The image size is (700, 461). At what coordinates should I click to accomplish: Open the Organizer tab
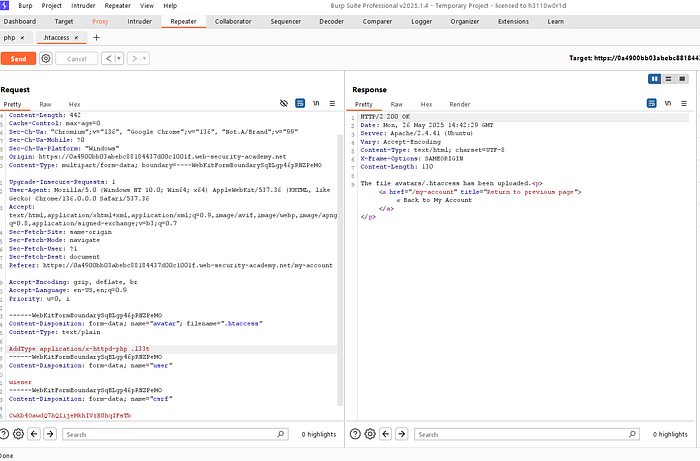click(x=465, y=21)
